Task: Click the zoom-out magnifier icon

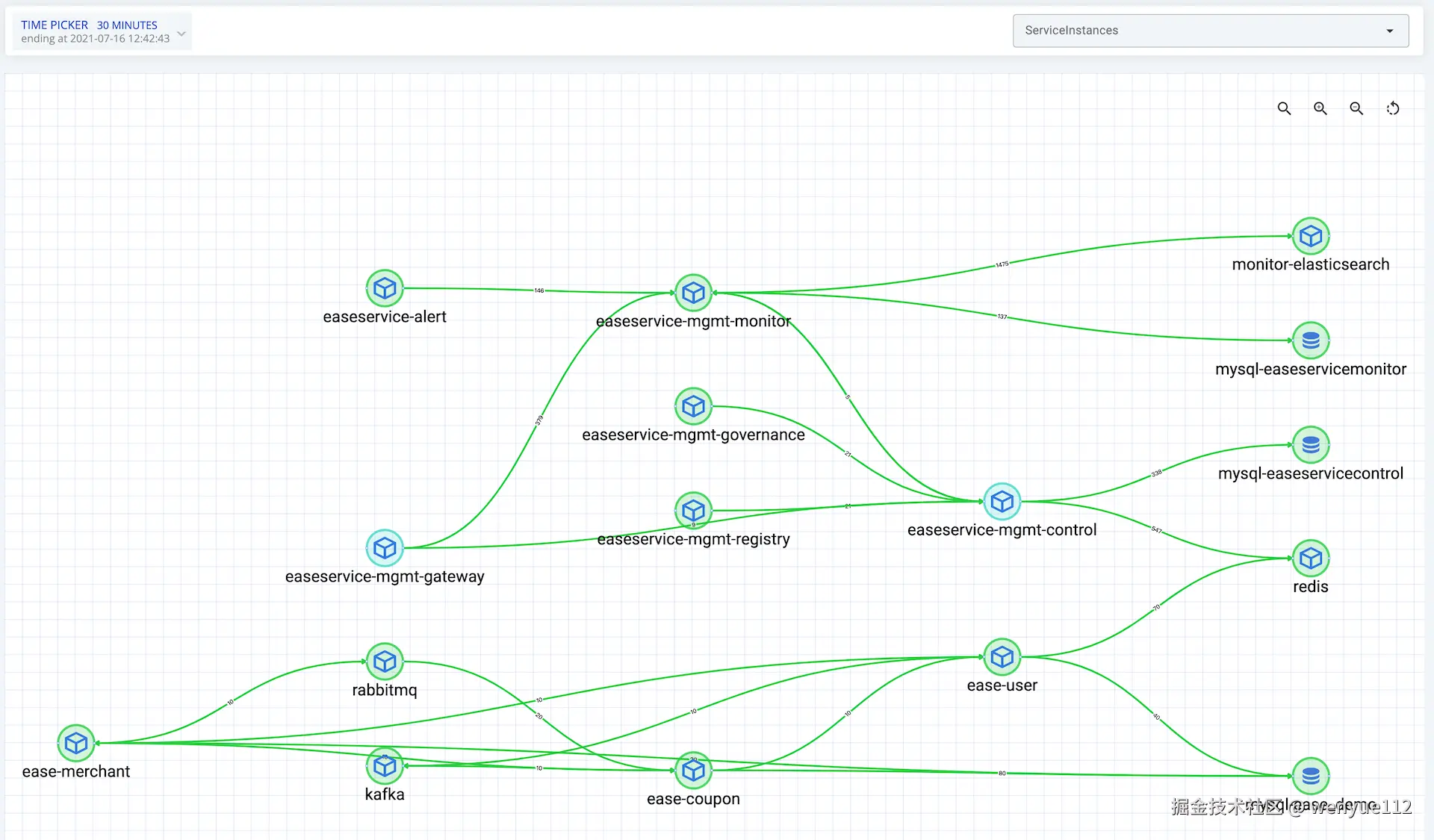Action: 1356,108
